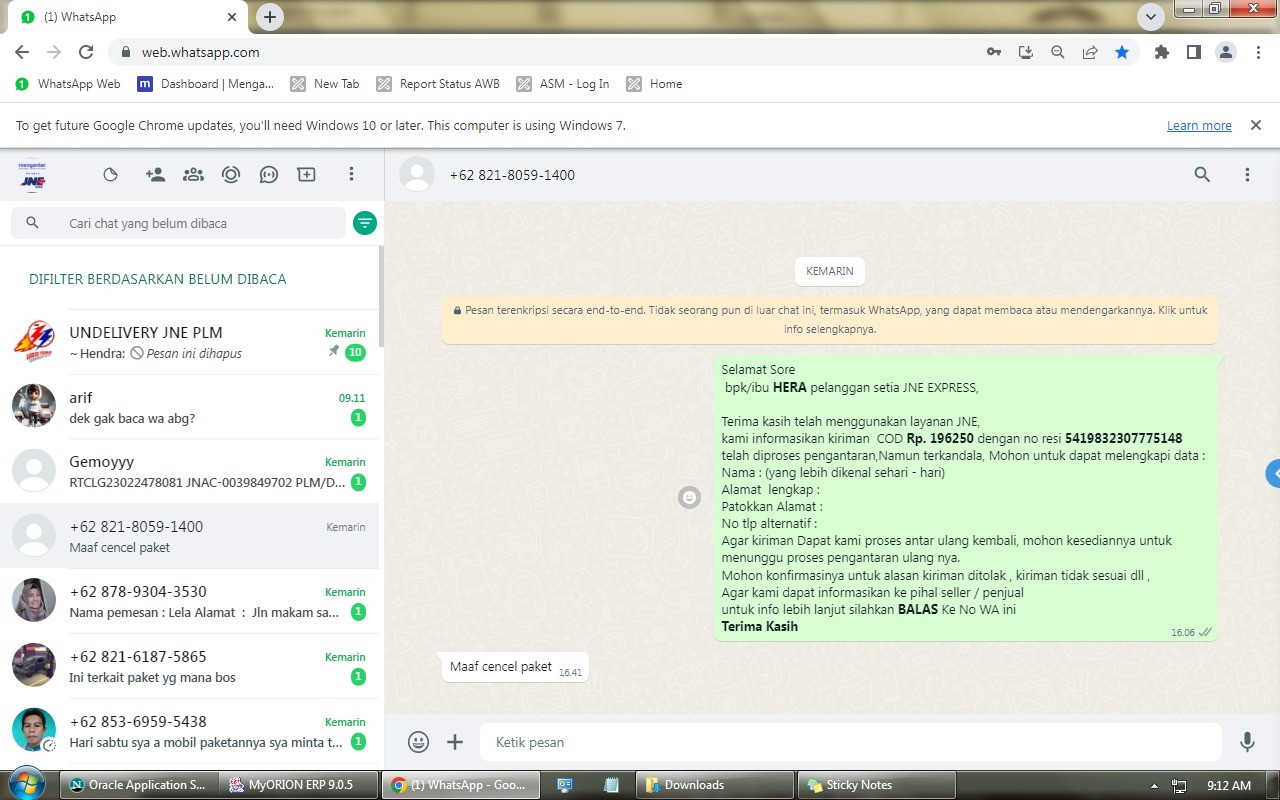Screen dimensions: 1280x800
Task: Open the tab search dropdown arrow
Action: point(1150,17)
